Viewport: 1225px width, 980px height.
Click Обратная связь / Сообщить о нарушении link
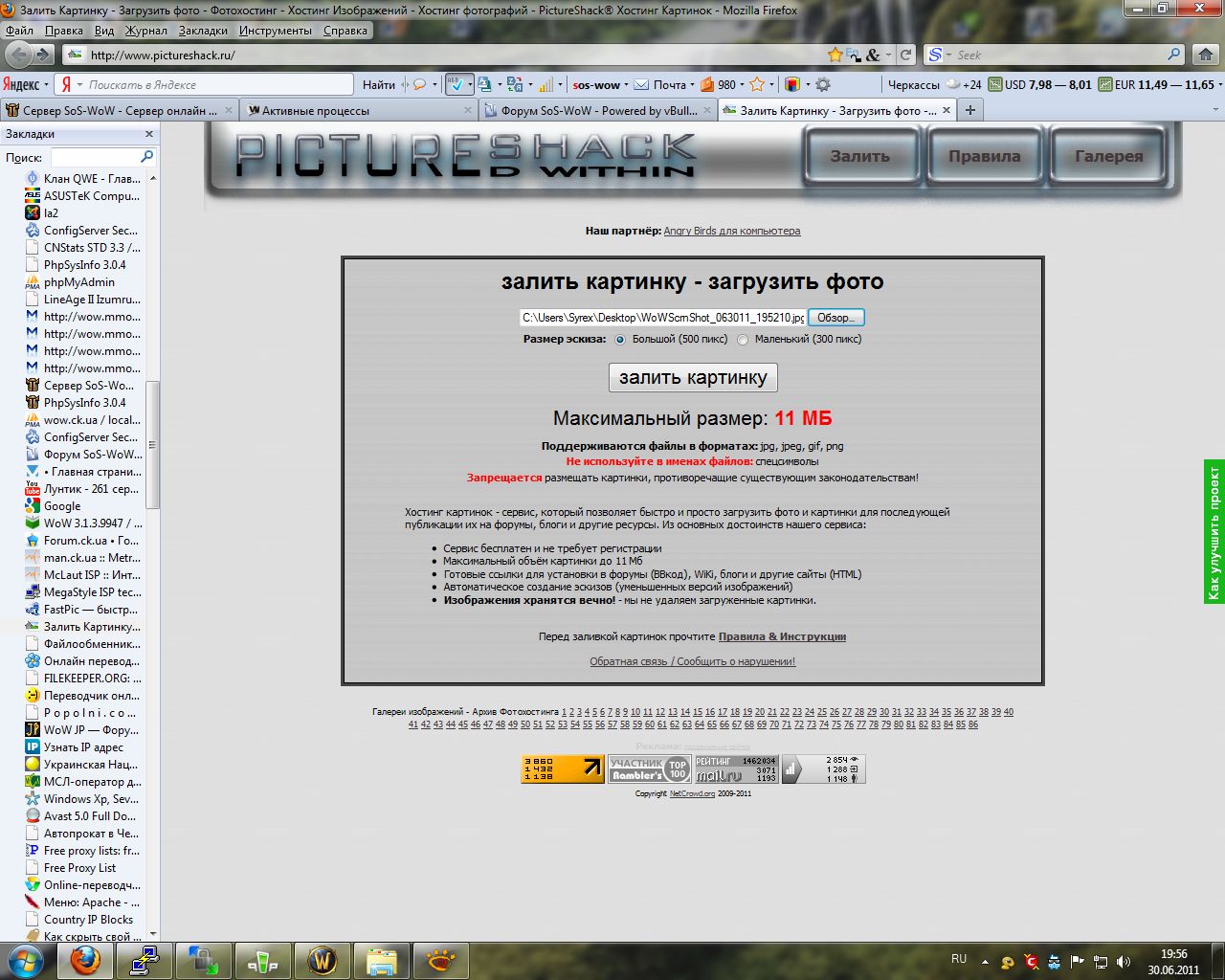pyautogui.click(x=693, y=661)
